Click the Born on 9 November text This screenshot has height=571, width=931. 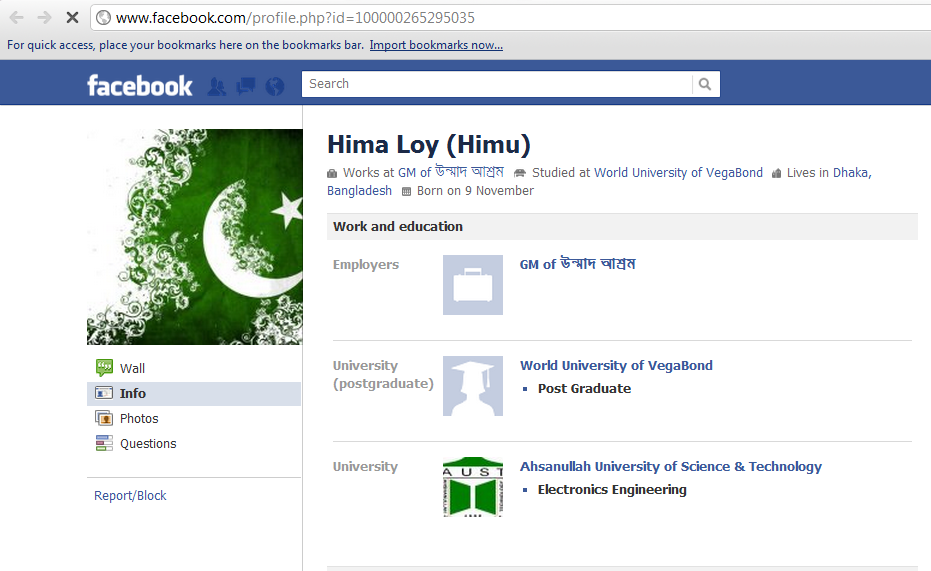tap(475, 191)
